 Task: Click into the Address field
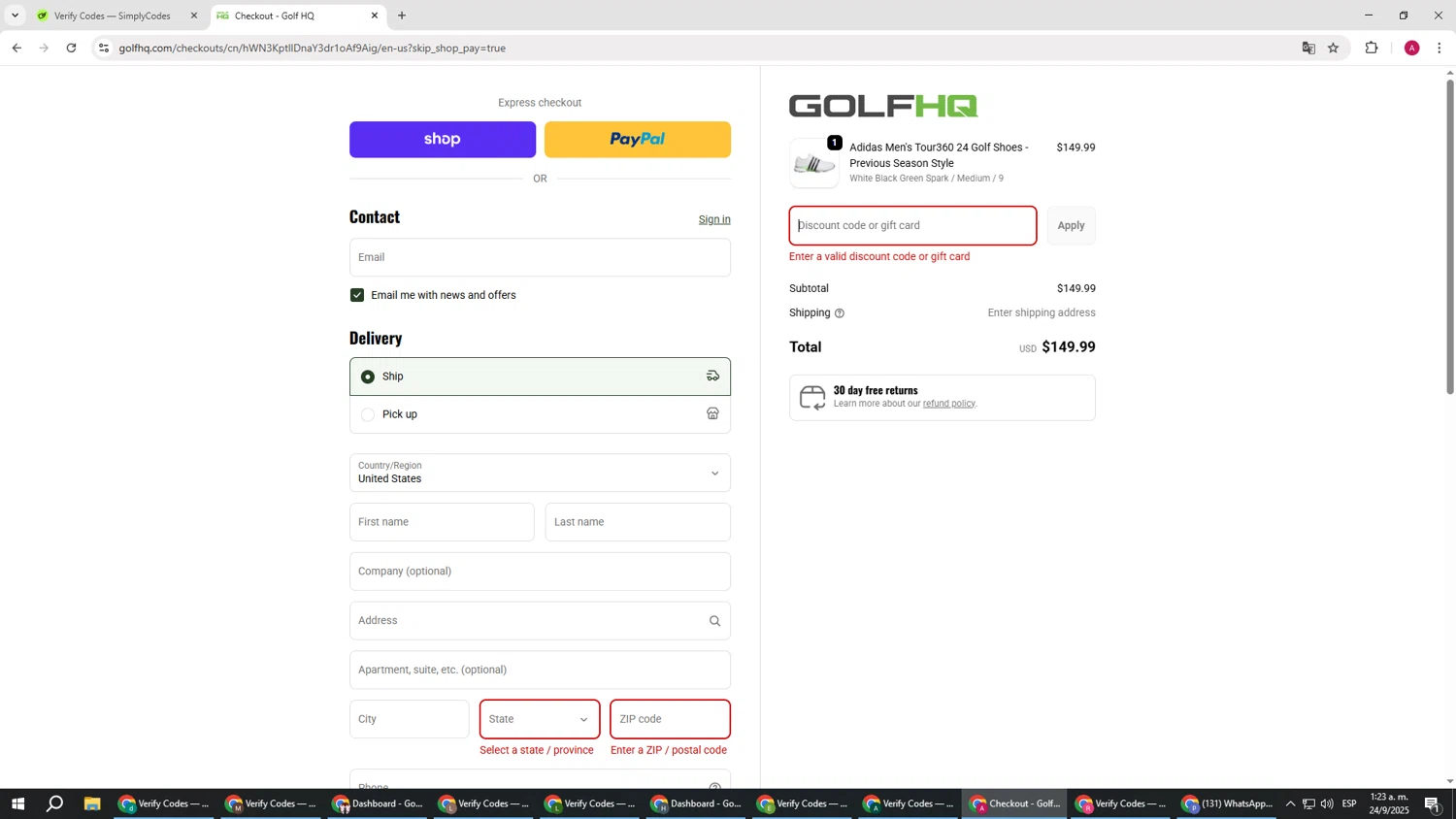pyautogui.click(x=540, y=621)
